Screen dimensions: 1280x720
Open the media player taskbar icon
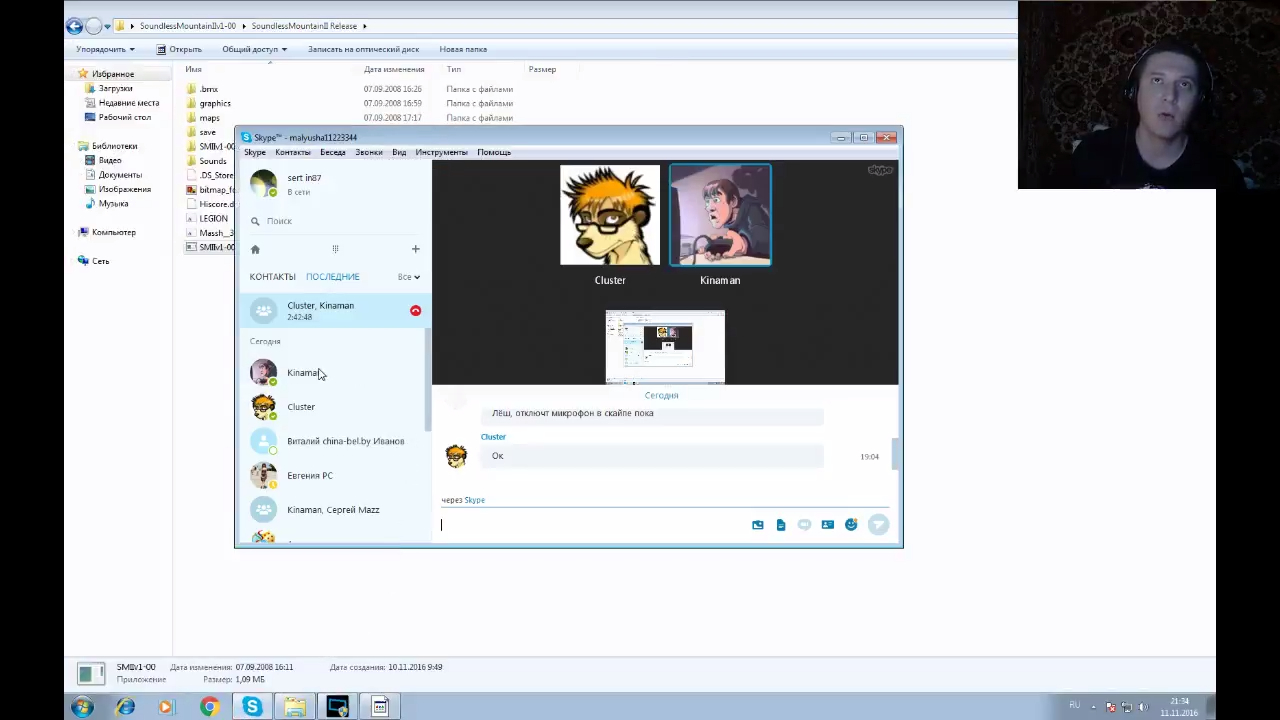[166, 707]
